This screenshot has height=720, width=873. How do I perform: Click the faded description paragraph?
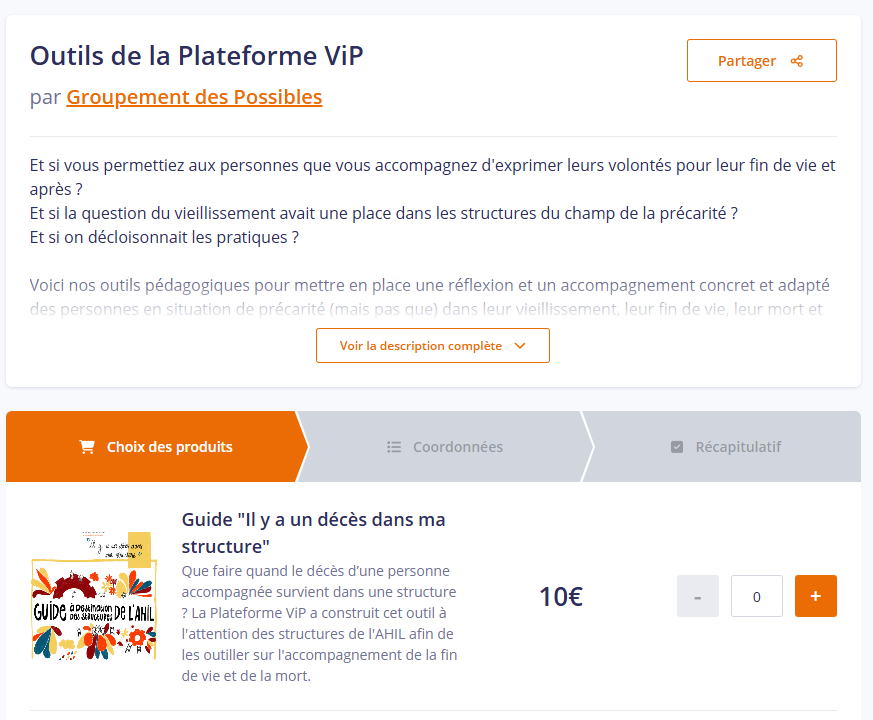pyautogui.click(x=430, y=297)
